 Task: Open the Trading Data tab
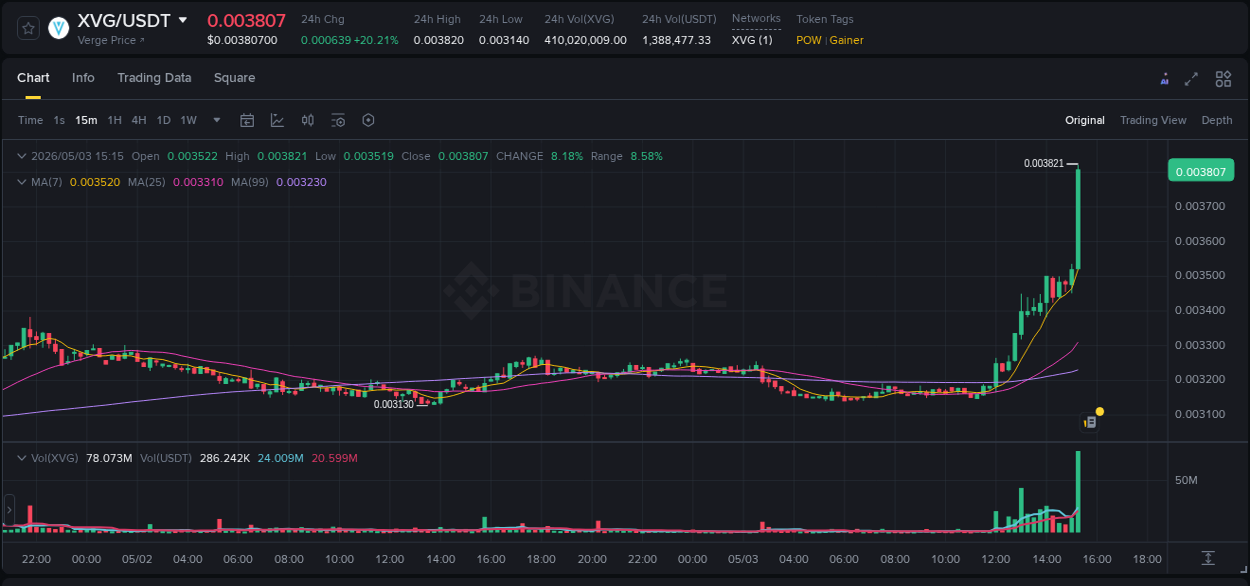point(154,78)
